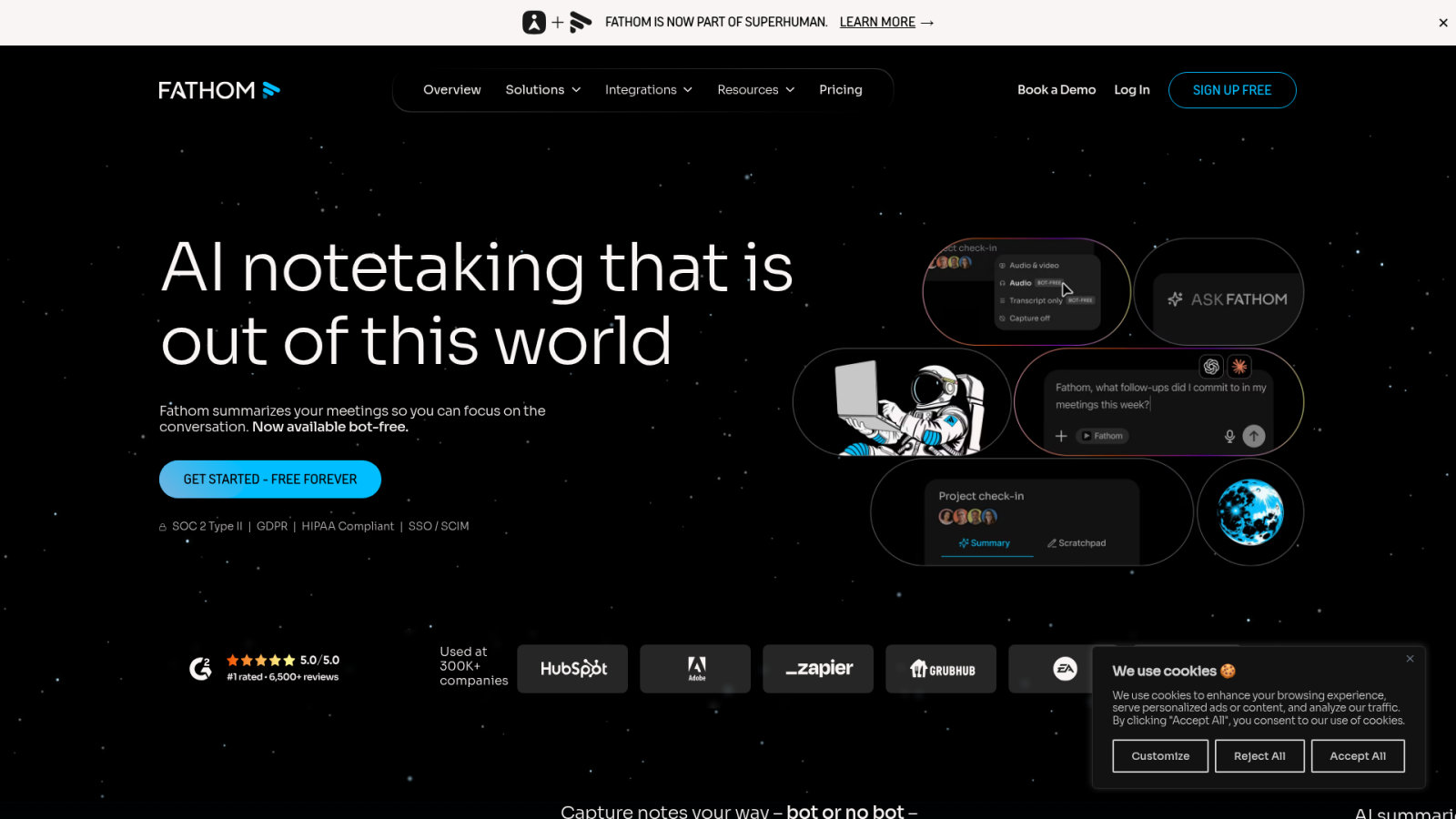Click the Adobe company logo
Screen dimensions: 1456x819
pos(695,669)
